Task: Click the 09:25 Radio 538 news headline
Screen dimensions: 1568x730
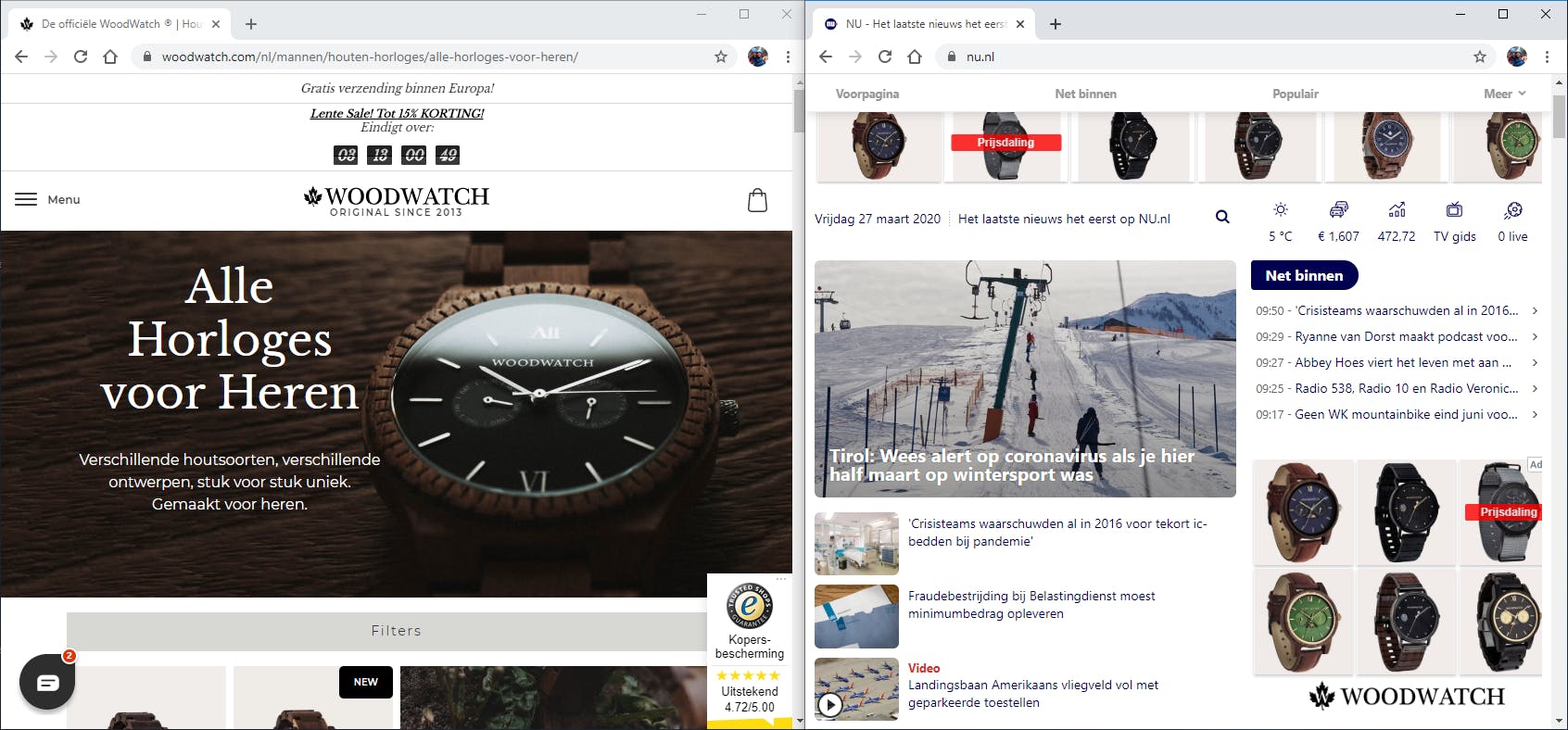Action: (1407, 388)
